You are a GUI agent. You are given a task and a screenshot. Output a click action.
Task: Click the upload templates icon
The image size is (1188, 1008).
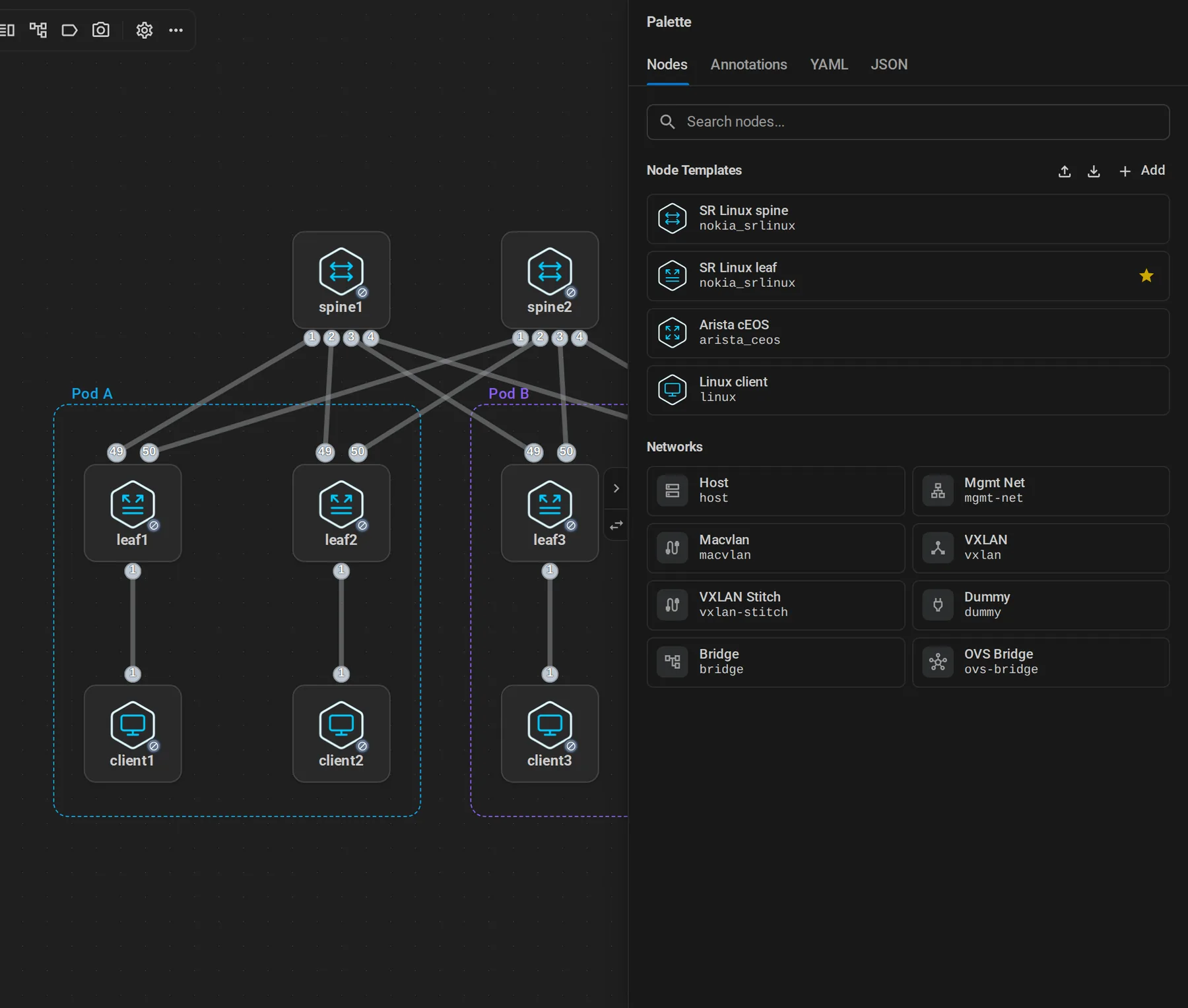[x=1065, y=171]
